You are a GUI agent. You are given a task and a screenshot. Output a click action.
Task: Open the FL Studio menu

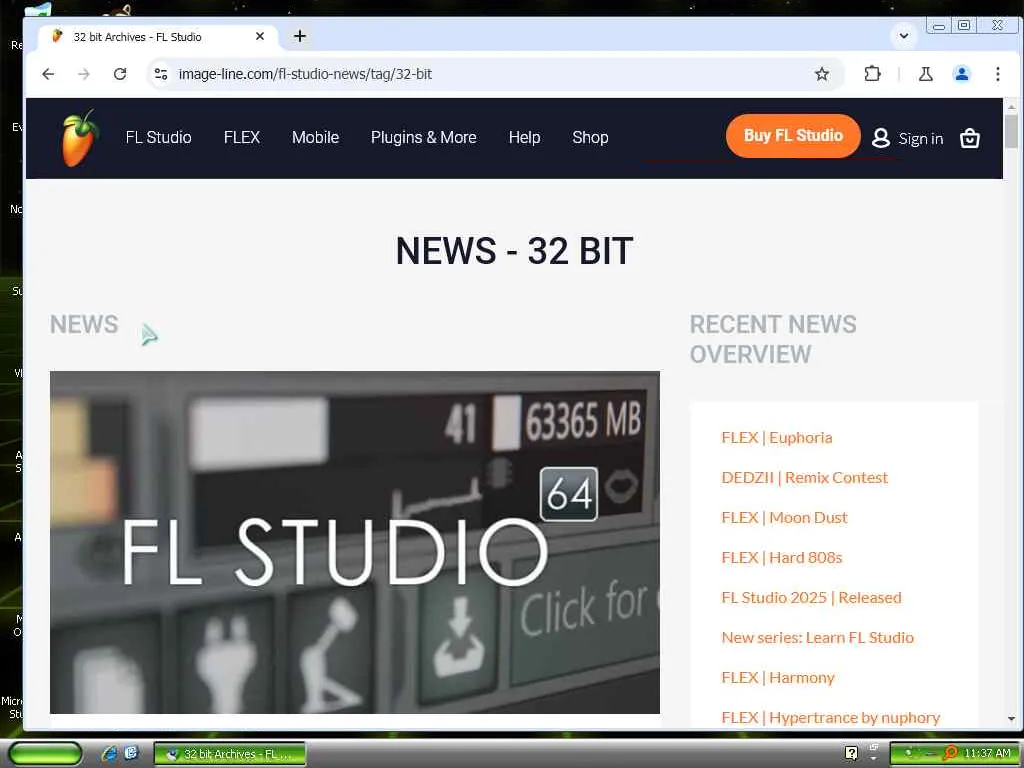[159, 137]
